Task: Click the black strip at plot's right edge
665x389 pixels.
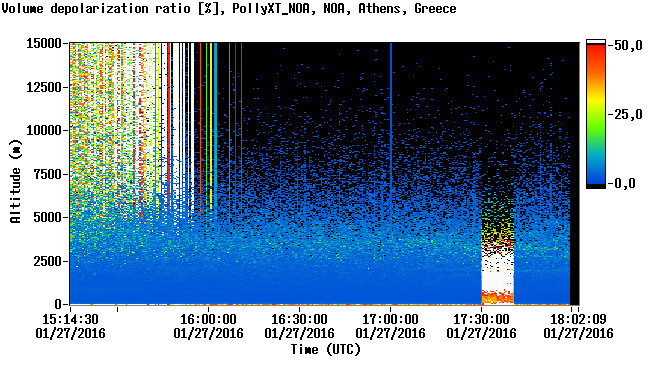Action: click(574, 174)
